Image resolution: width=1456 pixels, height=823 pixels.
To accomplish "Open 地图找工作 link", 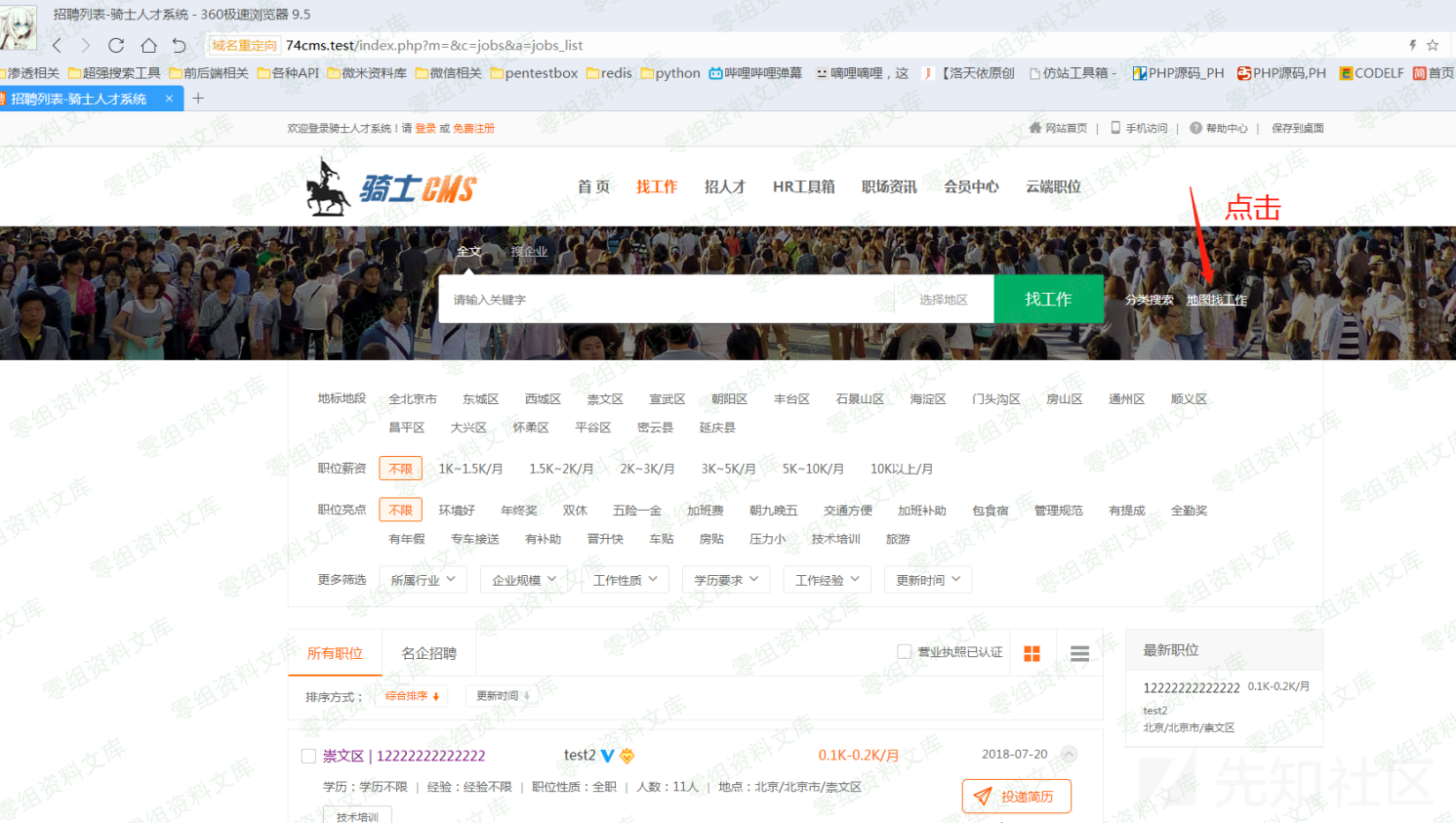I will pos(1217,300).
